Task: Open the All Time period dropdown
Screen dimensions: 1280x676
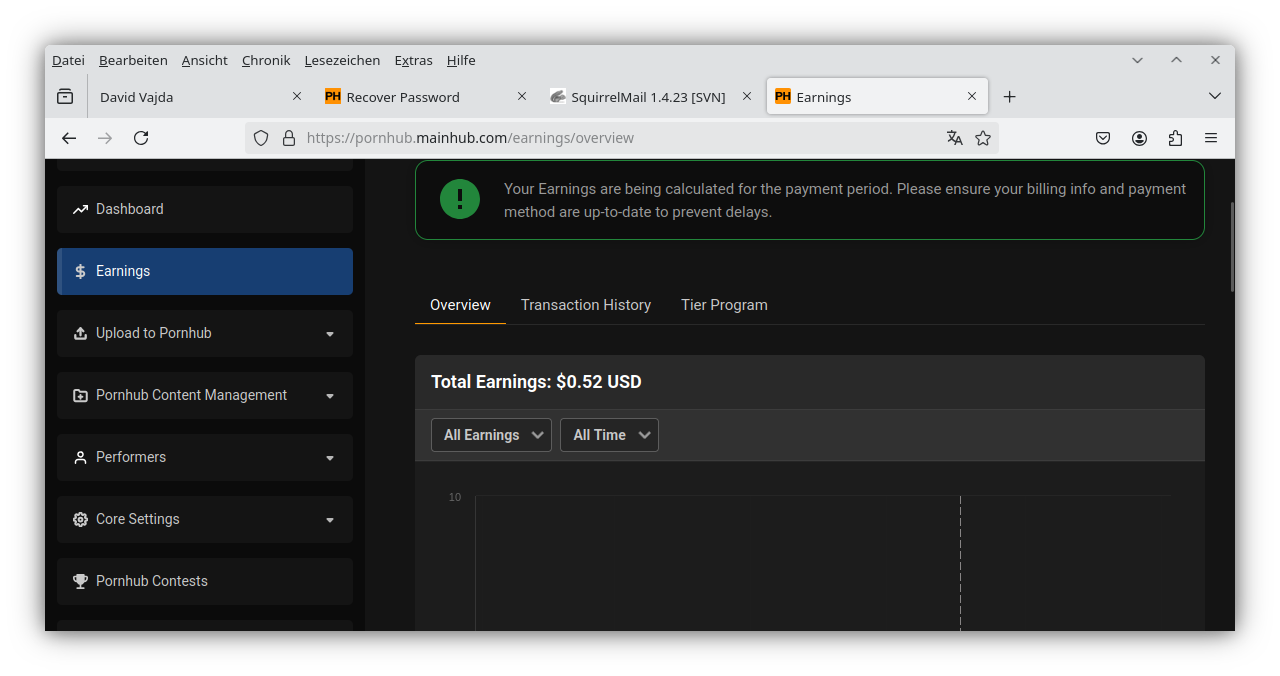Action: coord(609,435)
